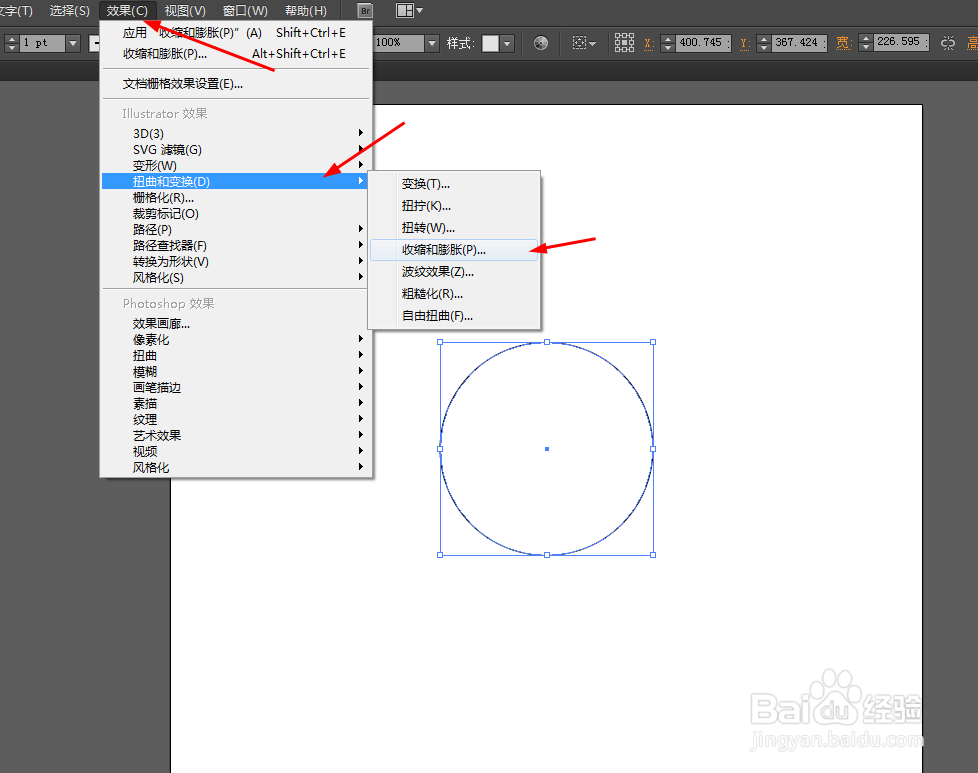Expand the arrange documents dropdown arrow

[419, 11]
